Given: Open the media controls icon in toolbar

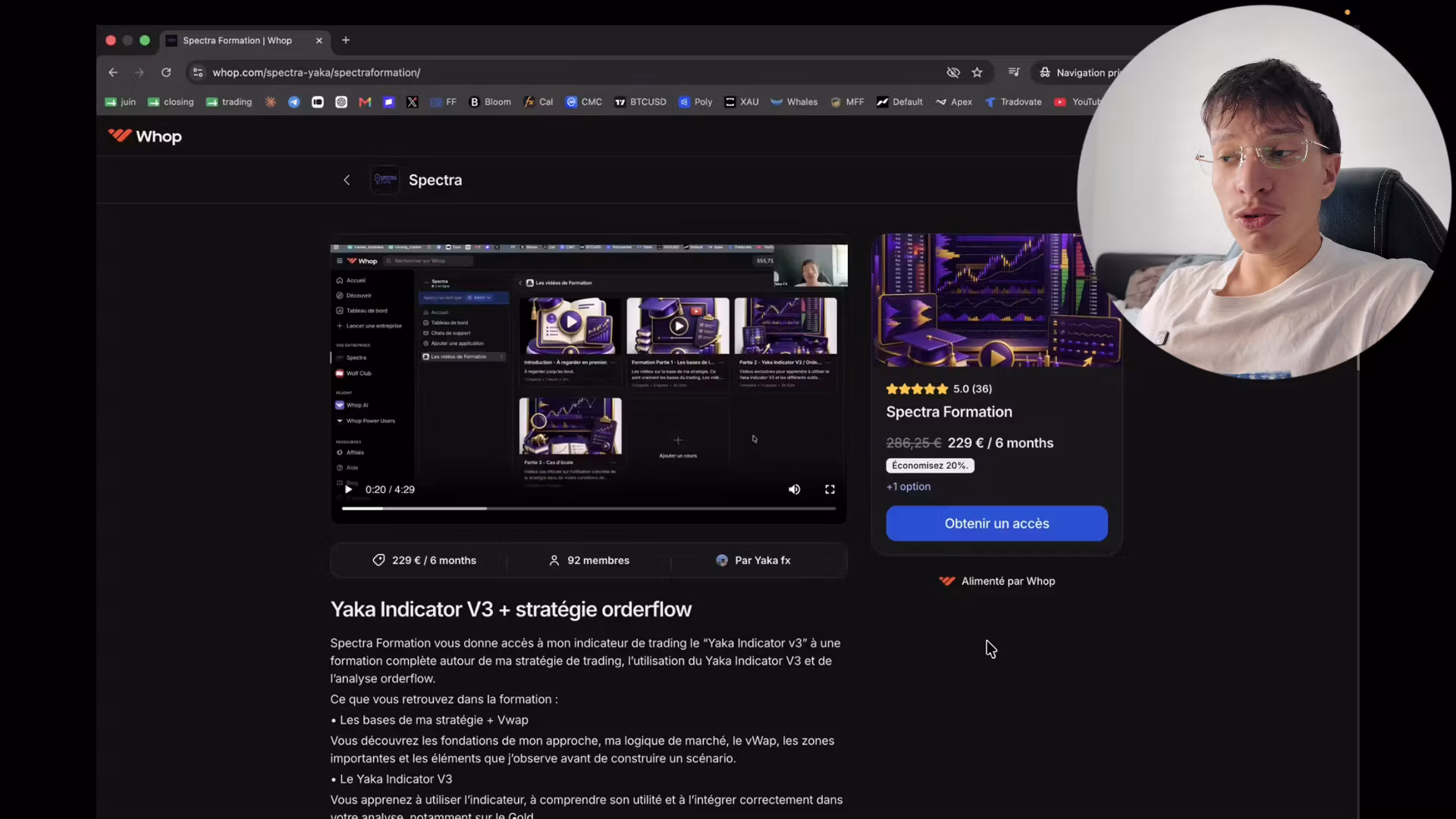Looking at the screenshot, I should pos(1014,73).
